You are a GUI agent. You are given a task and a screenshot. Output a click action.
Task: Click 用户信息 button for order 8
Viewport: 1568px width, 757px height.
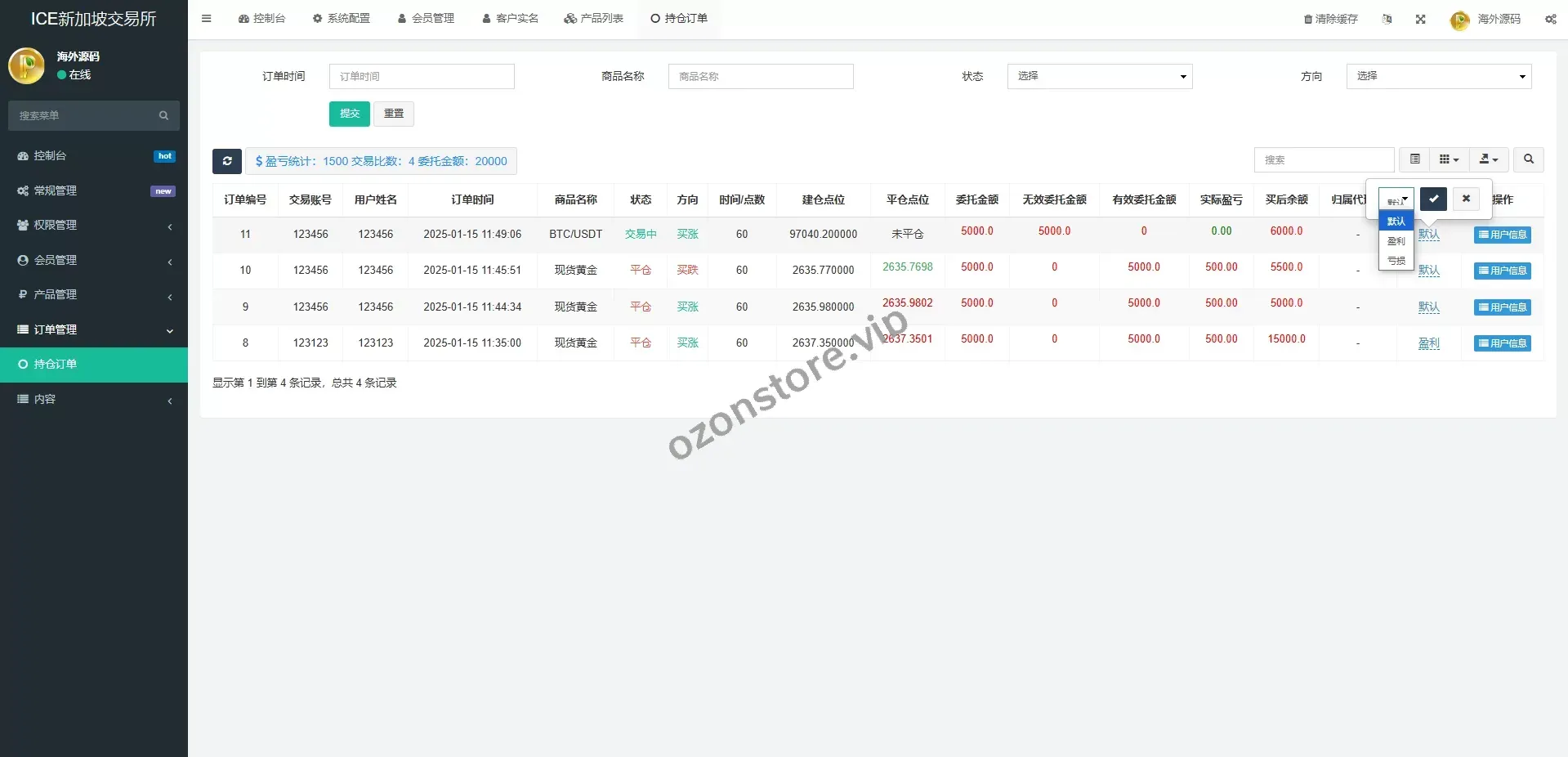(1502, 343)
